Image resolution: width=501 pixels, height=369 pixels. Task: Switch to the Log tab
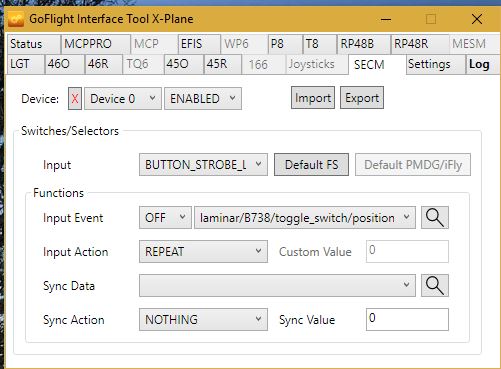479,64
